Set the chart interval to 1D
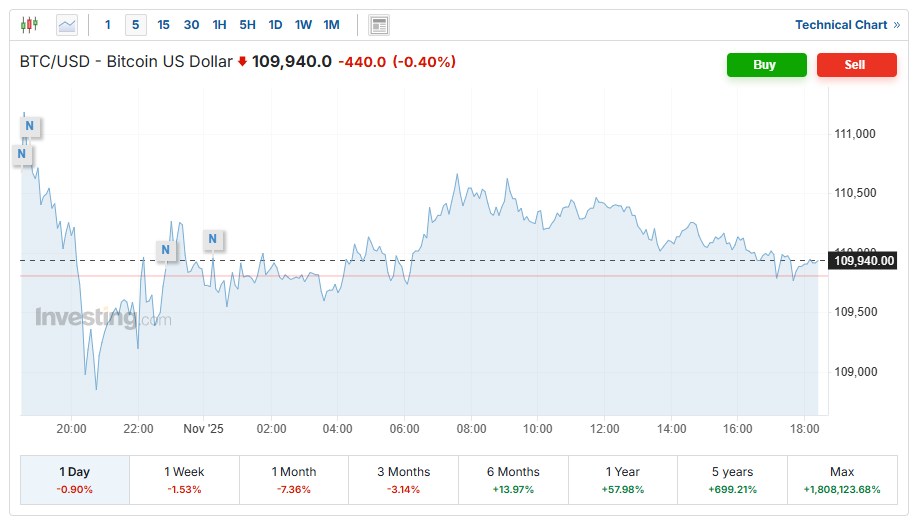Viewport: 915px width, 528px height. pyautogui.click(x=275, y=25)
